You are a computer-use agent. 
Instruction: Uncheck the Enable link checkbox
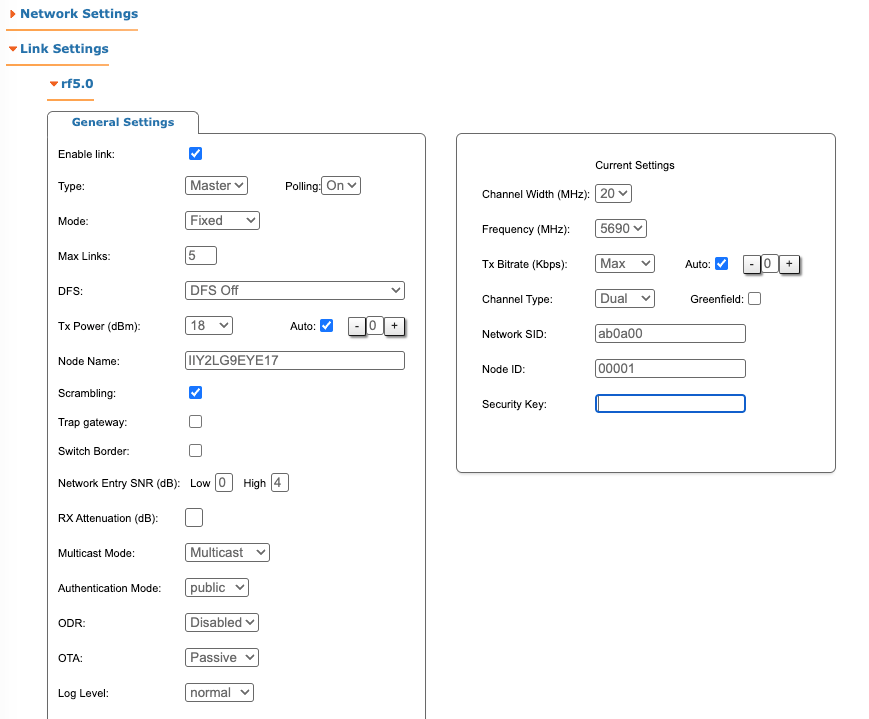pos(195,154)
